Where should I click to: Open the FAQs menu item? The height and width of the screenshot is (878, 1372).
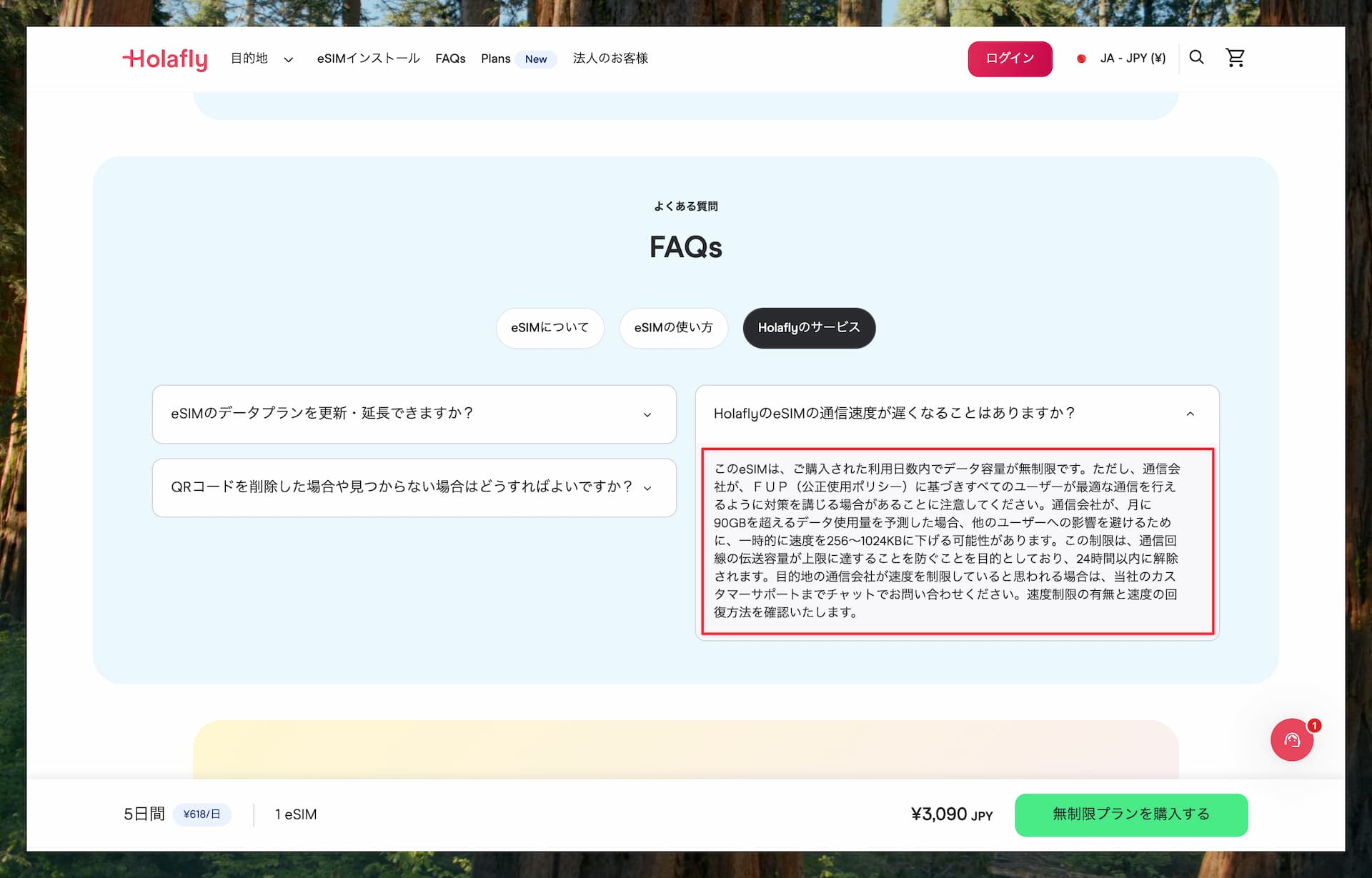pos(449,59)
